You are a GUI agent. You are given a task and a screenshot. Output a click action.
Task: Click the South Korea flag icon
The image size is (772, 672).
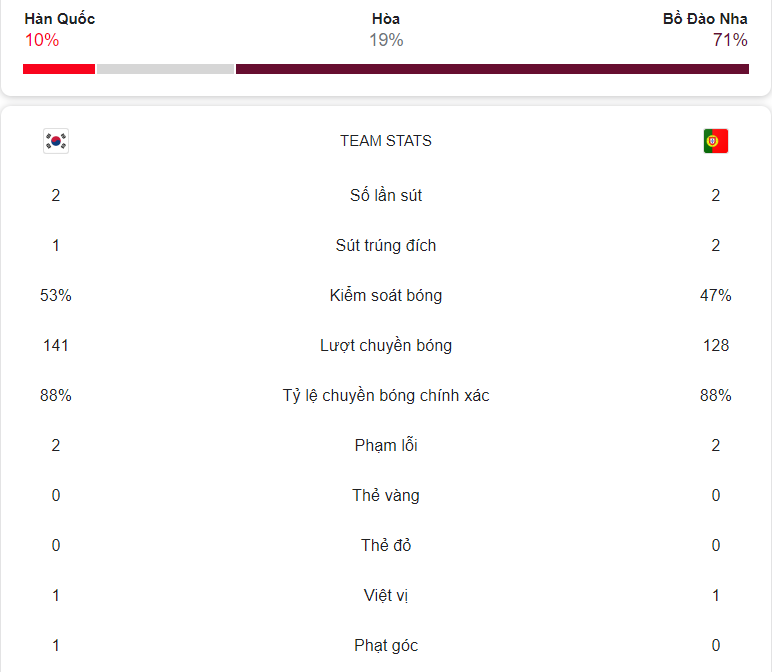coord(56,141)
